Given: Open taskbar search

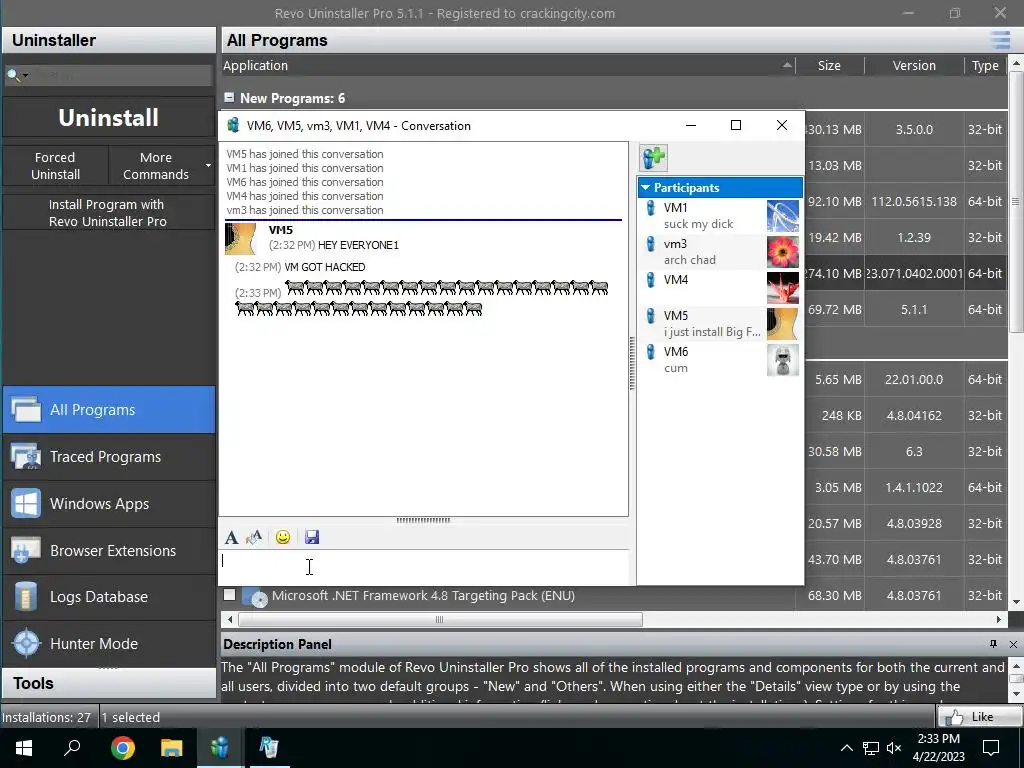Looking at the screenshot, I should [x=72, y=748].
